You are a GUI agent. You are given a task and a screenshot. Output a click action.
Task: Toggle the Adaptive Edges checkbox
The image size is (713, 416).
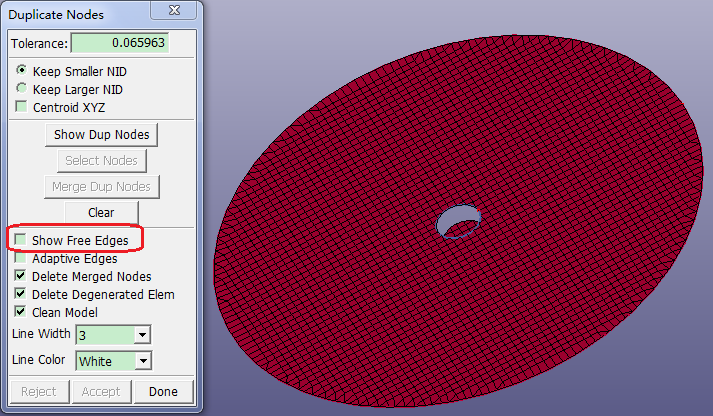tap(21, 258)
